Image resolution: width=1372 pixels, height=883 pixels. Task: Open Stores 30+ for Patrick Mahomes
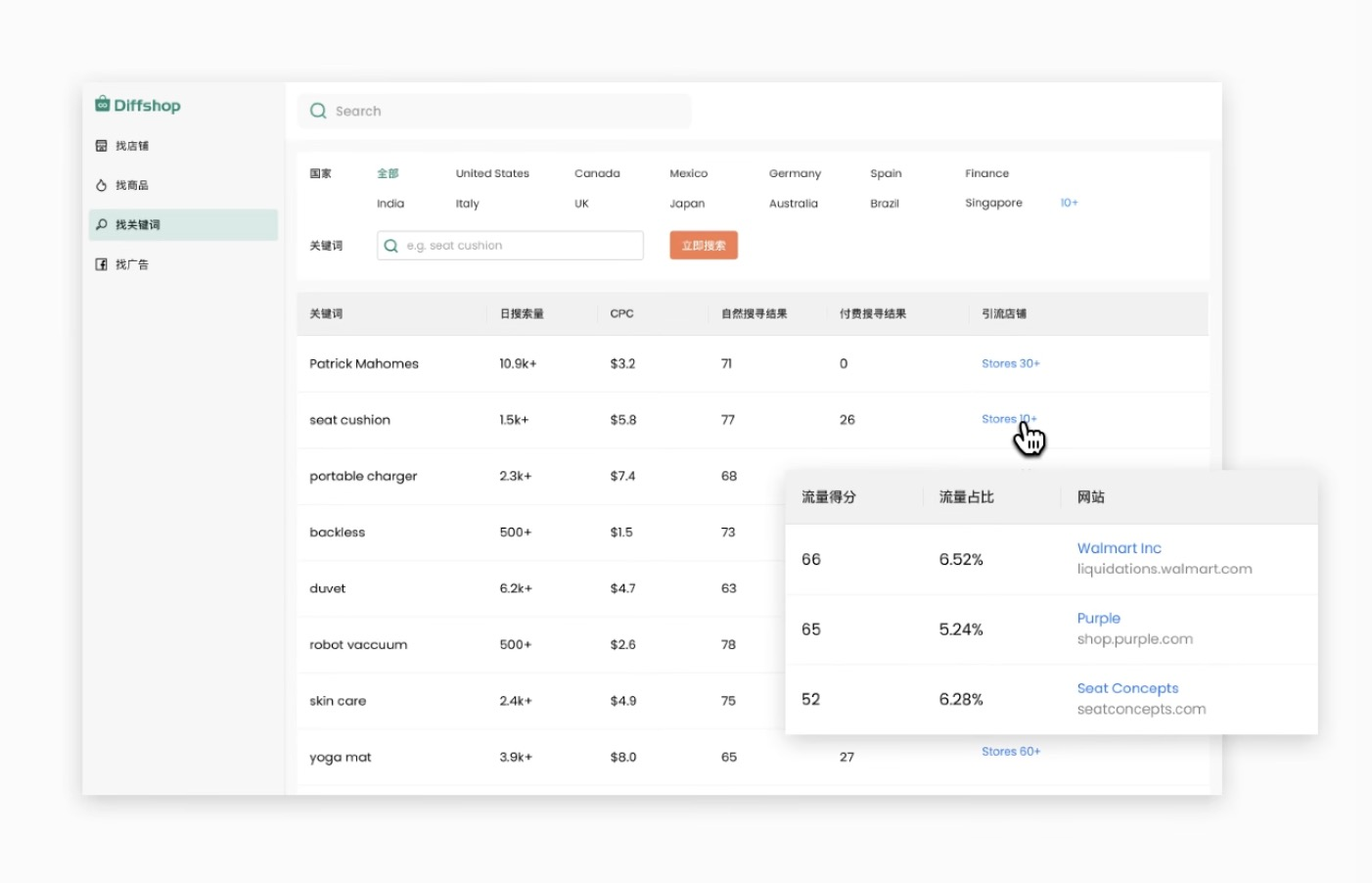click(1010, 363)
